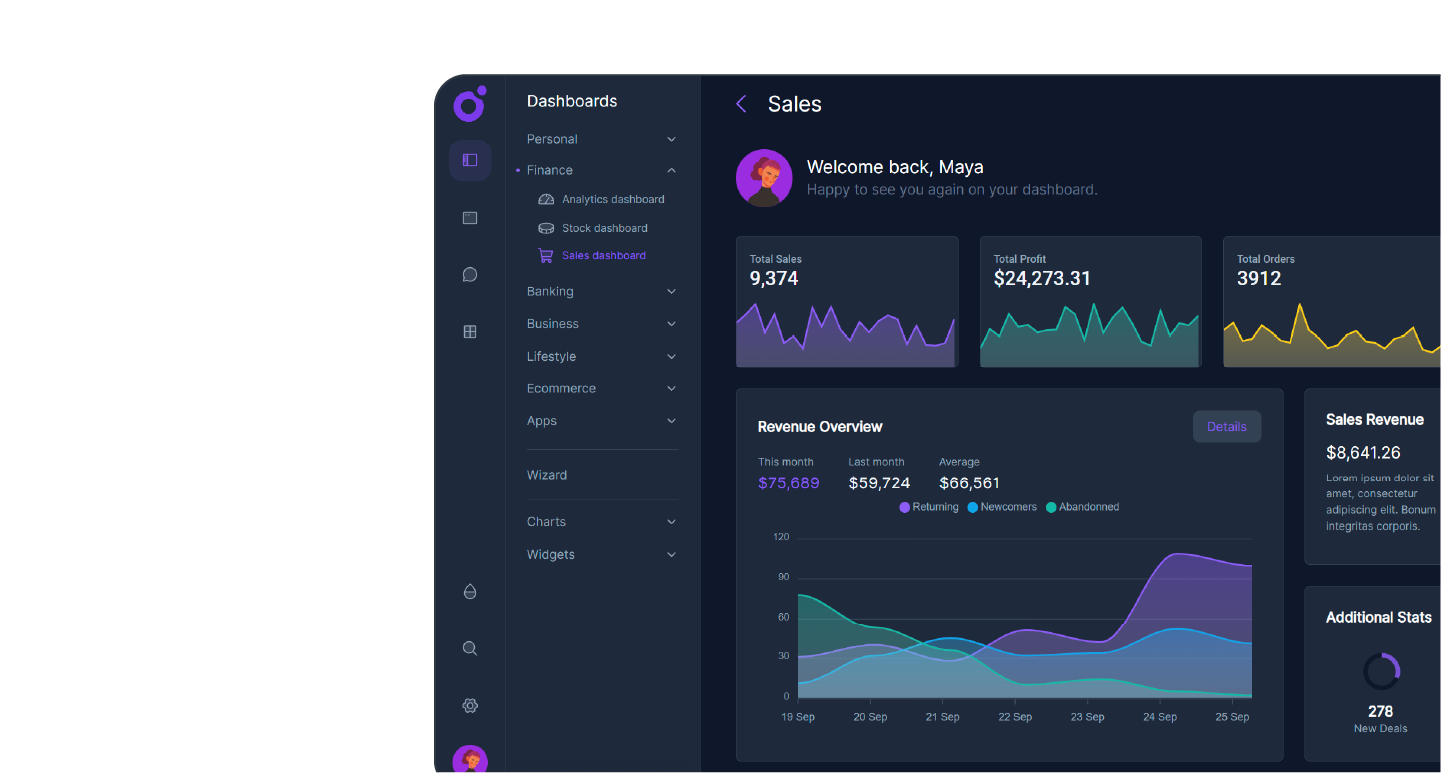
Task: Toggle the Abandonned series in chart legend
Action: [x=1082, y=507]
